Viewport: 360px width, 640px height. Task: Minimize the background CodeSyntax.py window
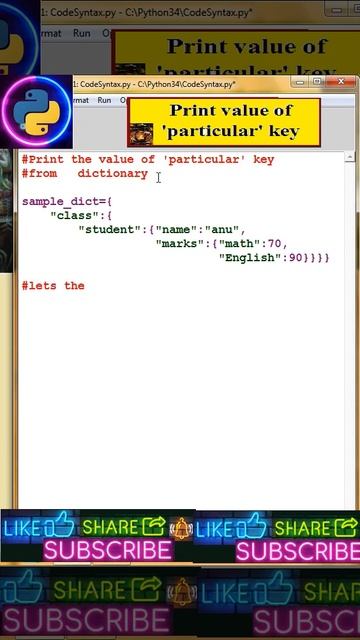(x=337, y=10)
